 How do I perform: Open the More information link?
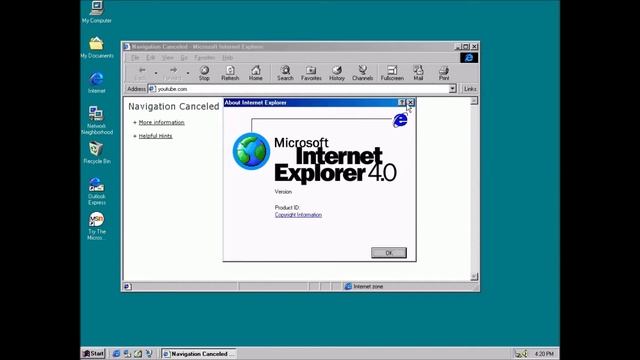[x=161, y=122]
